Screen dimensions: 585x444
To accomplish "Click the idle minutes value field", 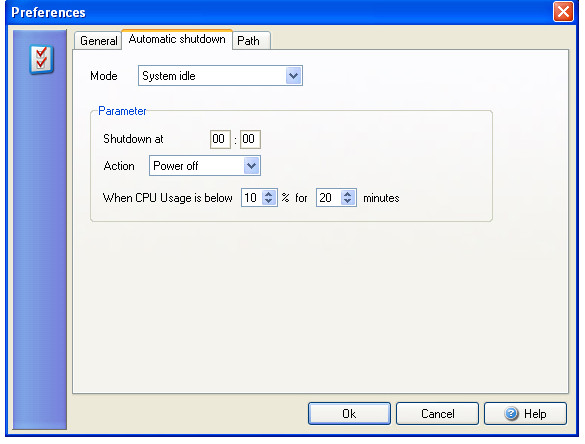I will point(329,198).
